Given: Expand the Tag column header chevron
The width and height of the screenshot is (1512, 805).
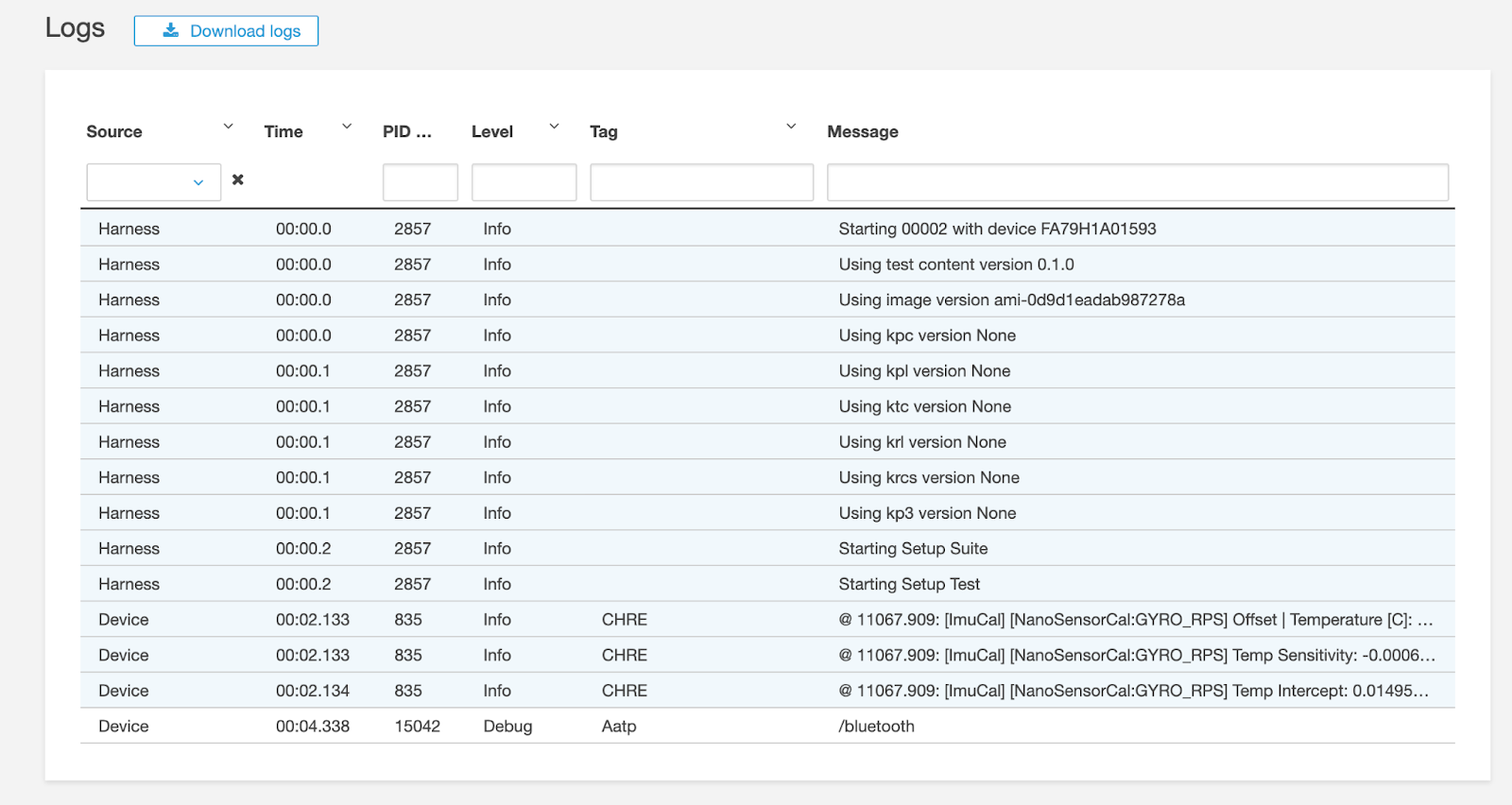Looking at the screenshot, I should point(791,127).
